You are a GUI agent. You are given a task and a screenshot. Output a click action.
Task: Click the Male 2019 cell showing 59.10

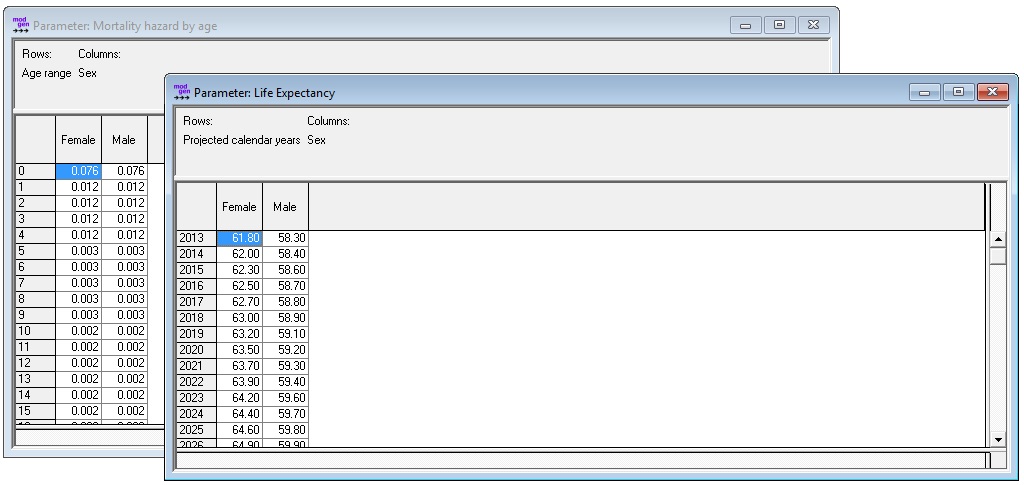coord(286,334)
